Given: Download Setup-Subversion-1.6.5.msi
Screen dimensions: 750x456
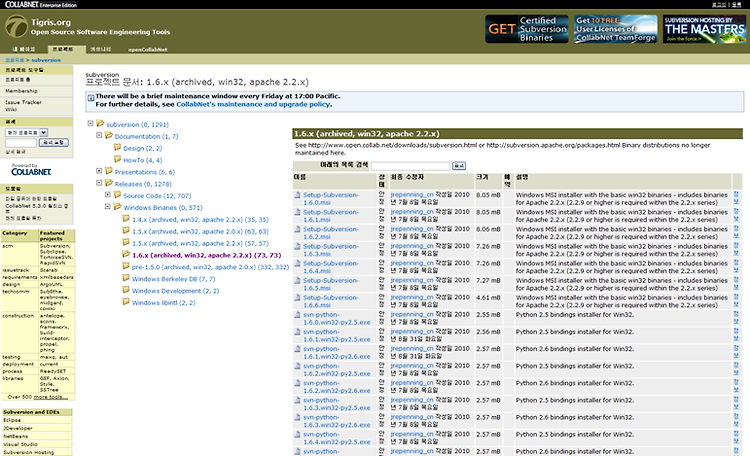Looking at the screenshot, I should (x=331, y=284).
